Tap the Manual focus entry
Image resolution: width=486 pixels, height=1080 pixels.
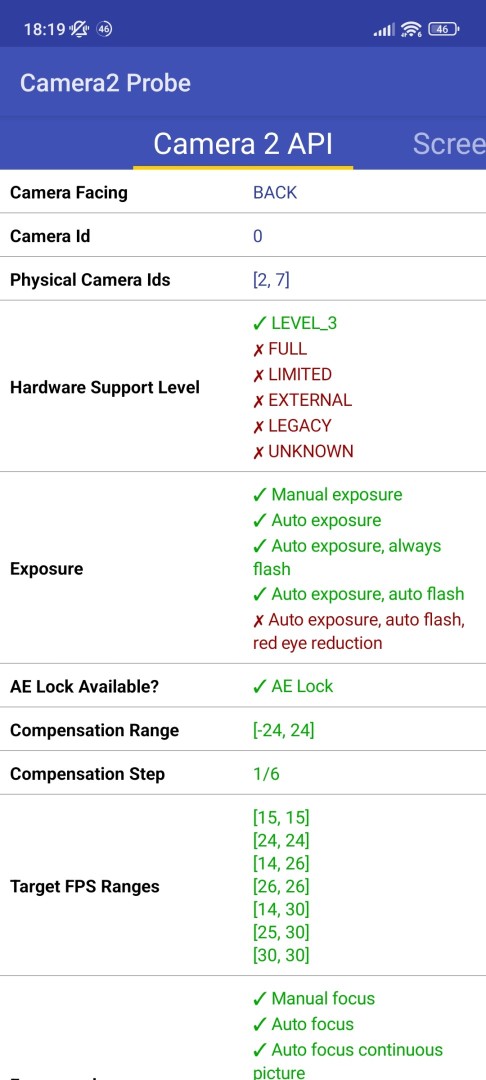[x=314, y=998]
